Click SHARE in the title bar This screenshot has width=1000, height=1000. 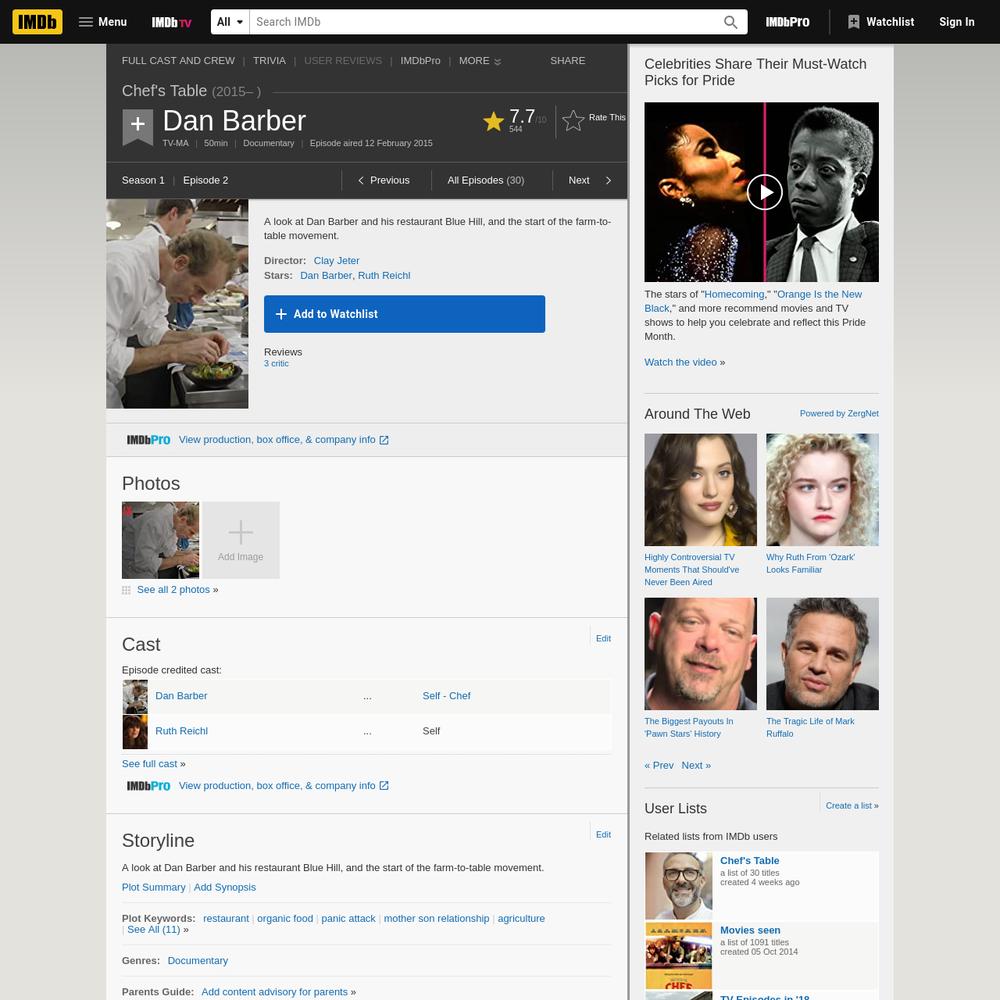(568, 61)
